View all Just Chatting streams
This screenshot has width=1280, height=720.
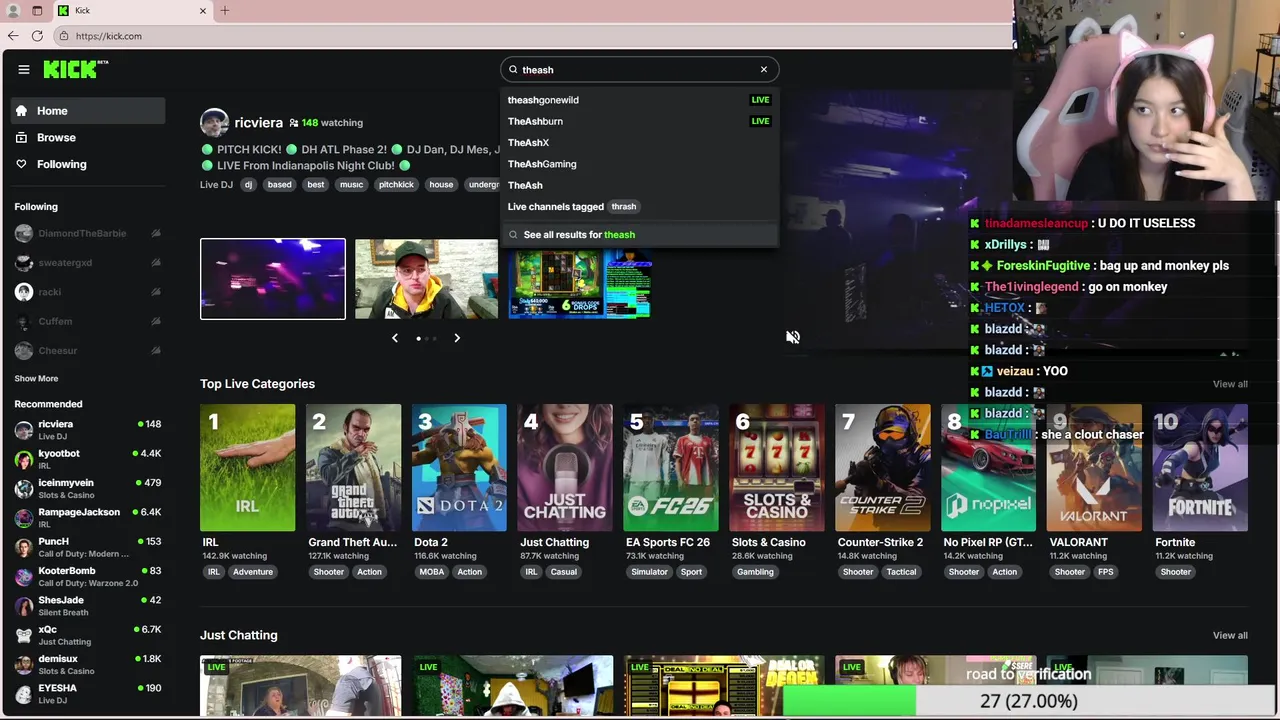1230,635
